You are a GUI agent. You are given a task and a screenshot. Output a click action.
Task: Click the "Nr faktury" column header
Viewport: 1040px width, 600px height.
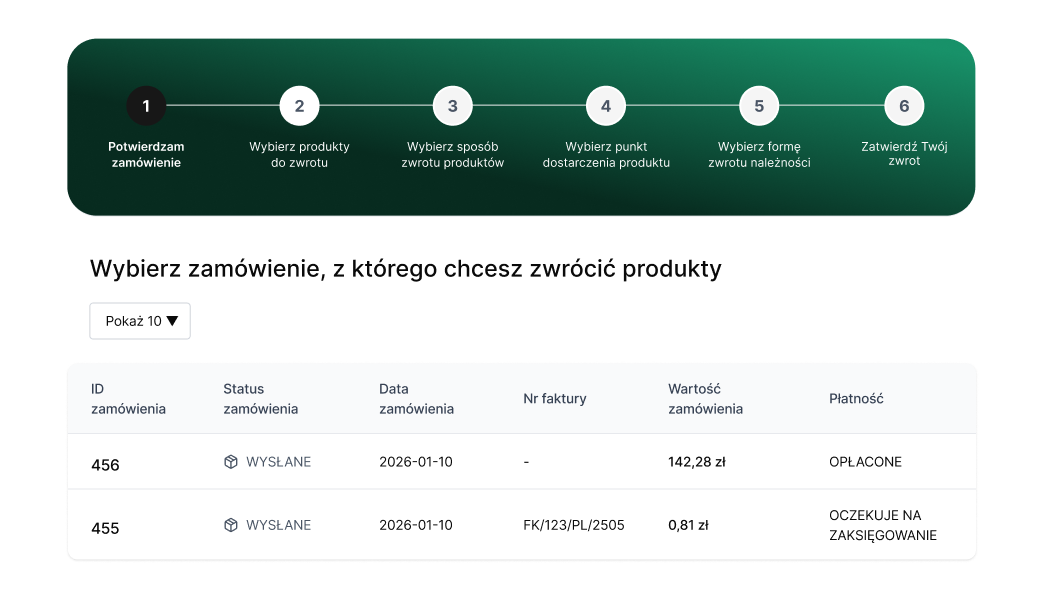(554, 398)
